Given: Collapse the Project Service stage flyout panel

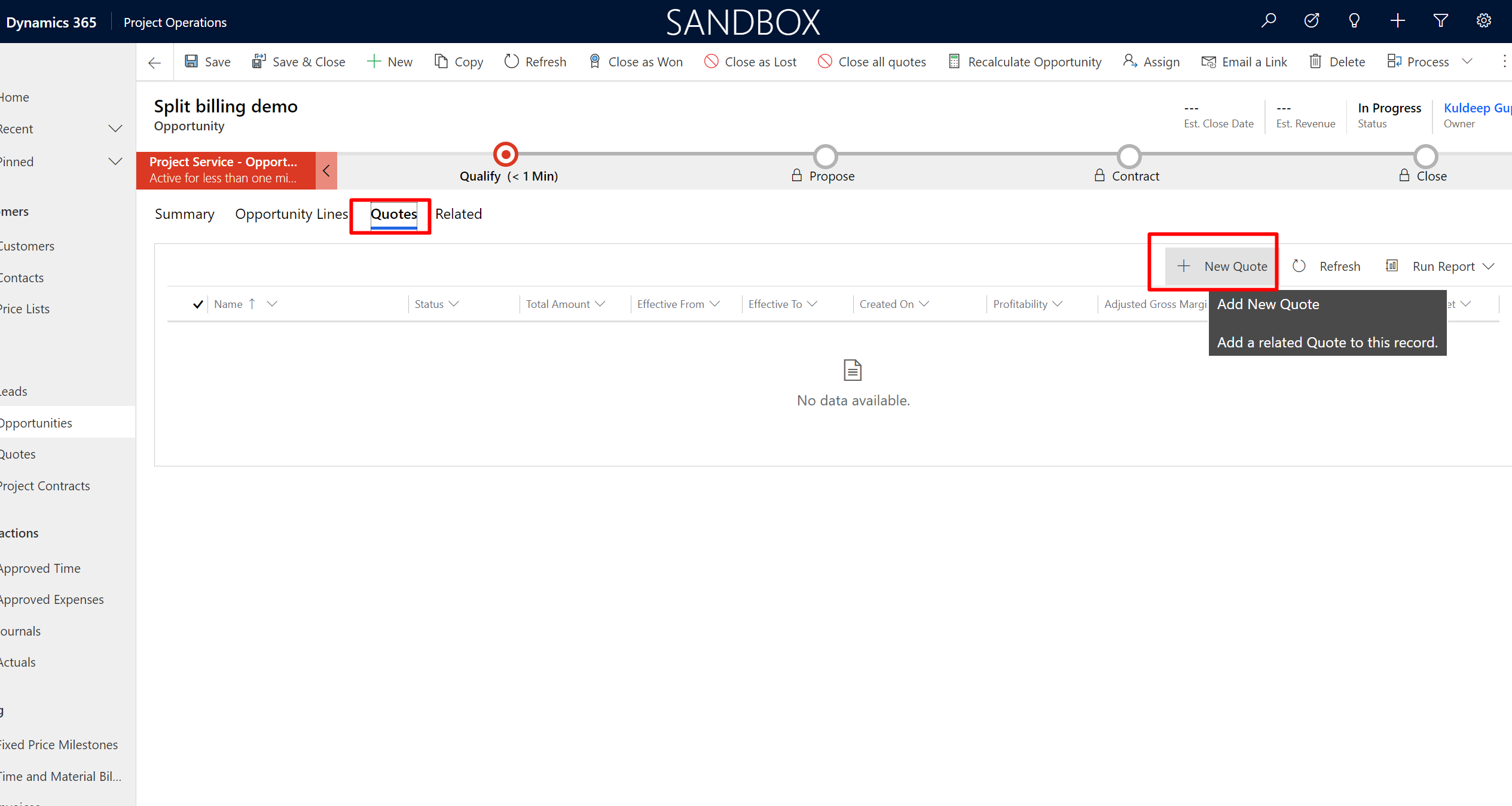Looking at the screenshot, I should pos(326,170).
